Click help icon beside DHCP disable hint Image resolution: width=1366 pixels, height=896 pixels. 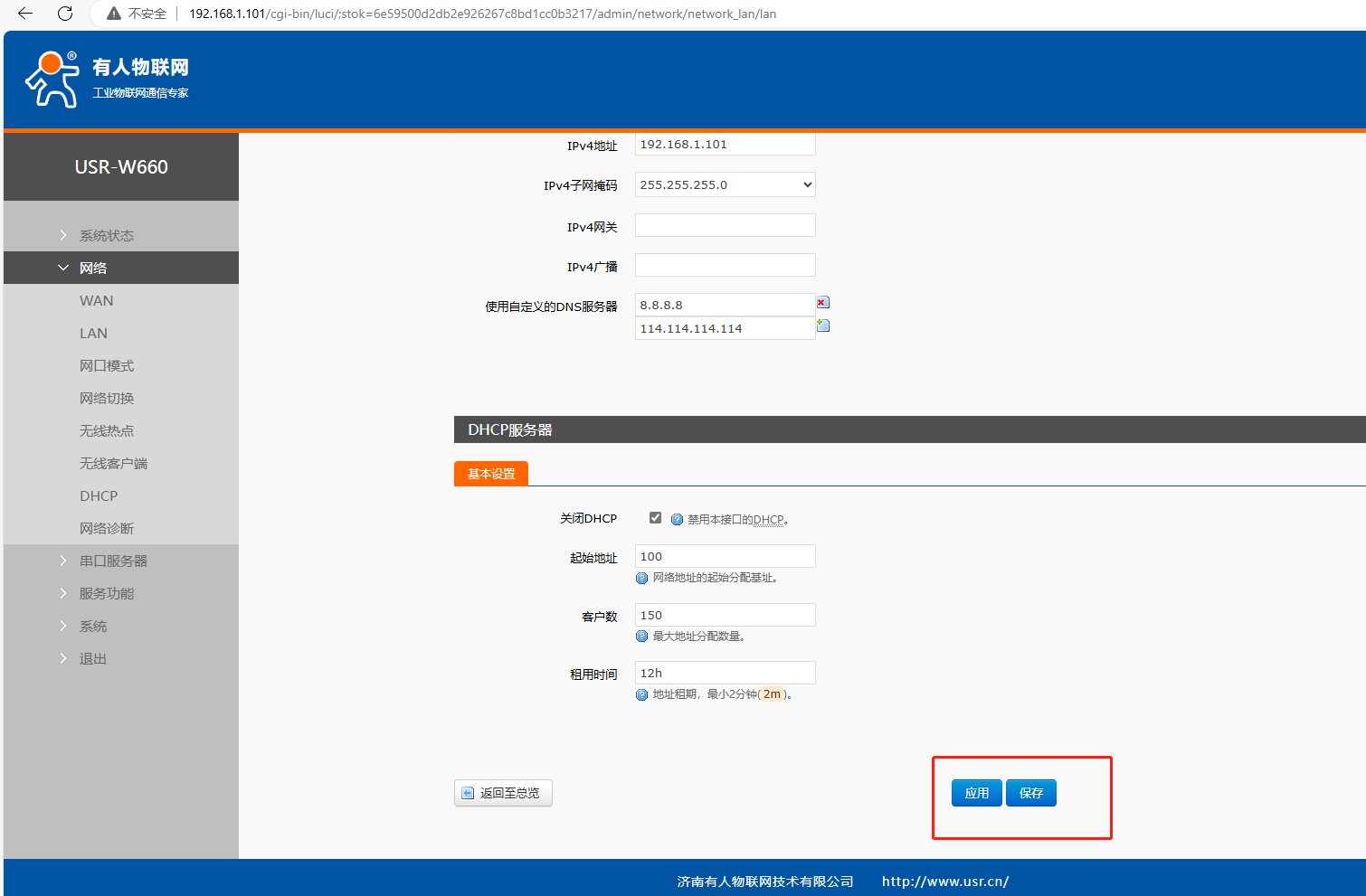[x=677, y=520]
